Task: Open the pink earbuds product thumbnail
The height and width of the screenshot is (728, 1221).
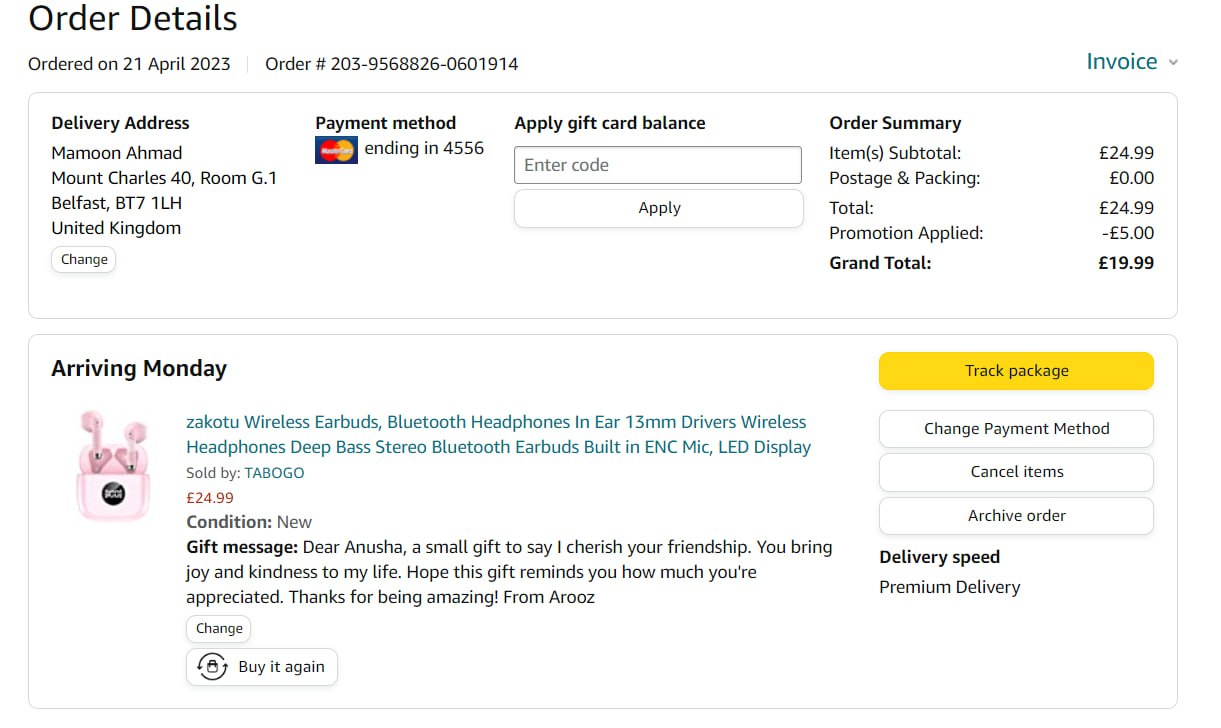Action: pyautogui.click(x=113, y=466)
